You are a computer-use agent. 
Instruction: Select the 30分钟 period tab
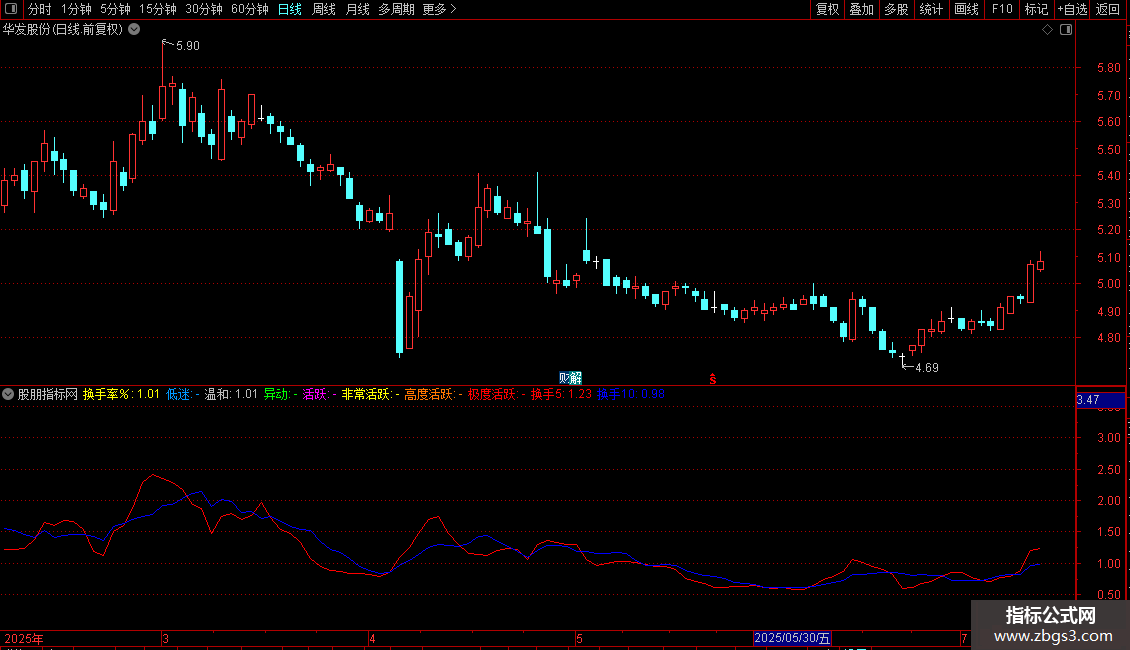pyautogui.click(x=204, y=9)
